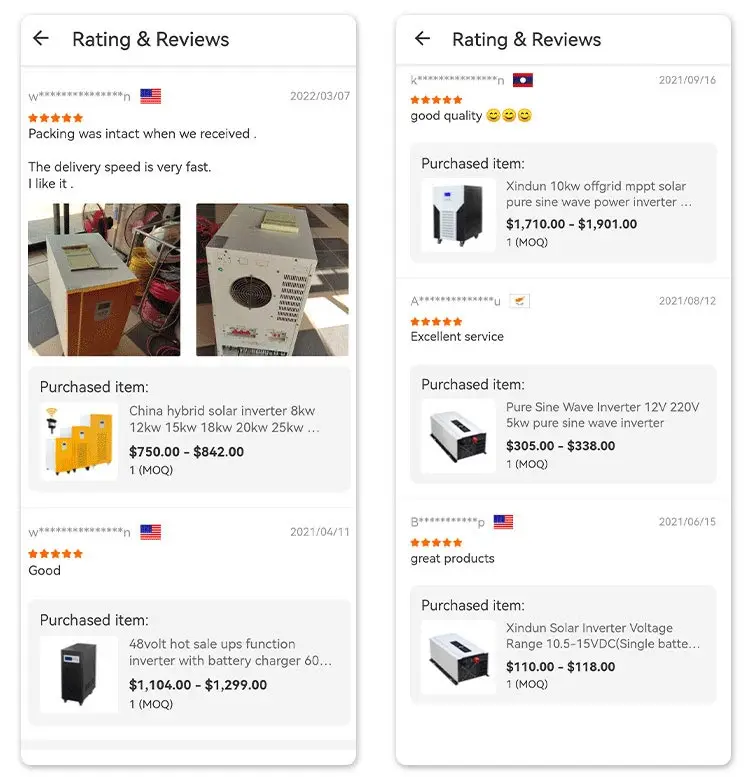The width and height of the screenshot is (750, 777).
Task: Open right review photo of white inverter with fan
Action: pos(272,279)
